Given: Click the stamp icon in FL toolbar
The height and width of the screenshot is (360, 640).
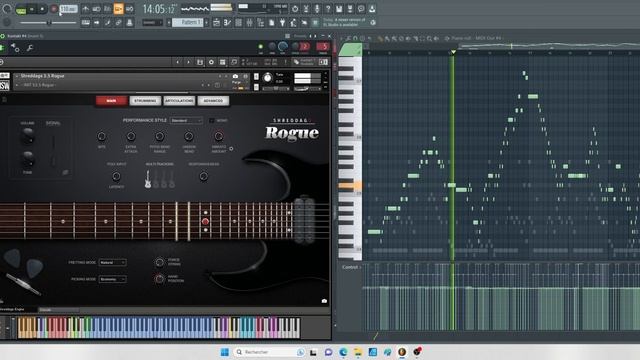Looking at the screenshot, I should click(129, 22).
